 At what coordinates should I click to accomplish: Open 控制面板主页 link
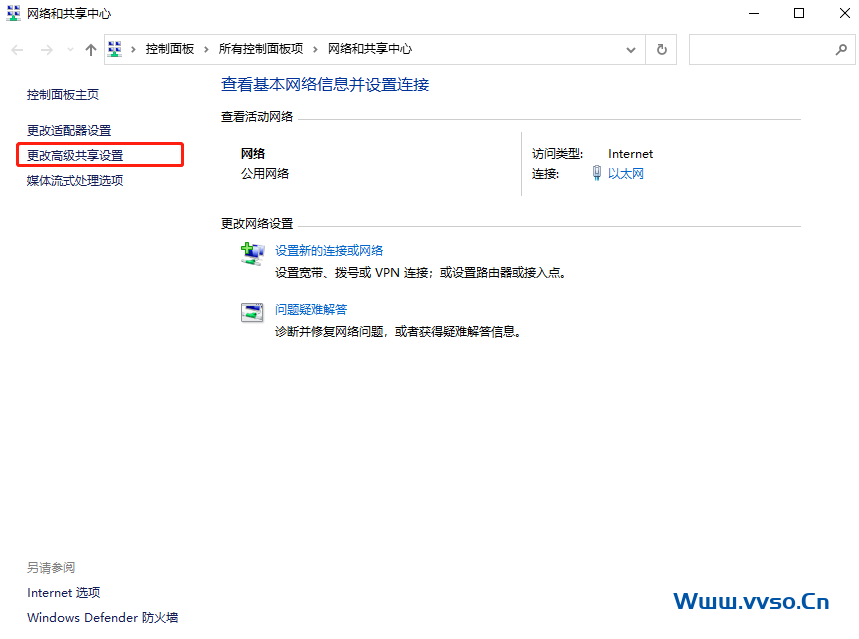pyautogui.click(x=63, y=95)
